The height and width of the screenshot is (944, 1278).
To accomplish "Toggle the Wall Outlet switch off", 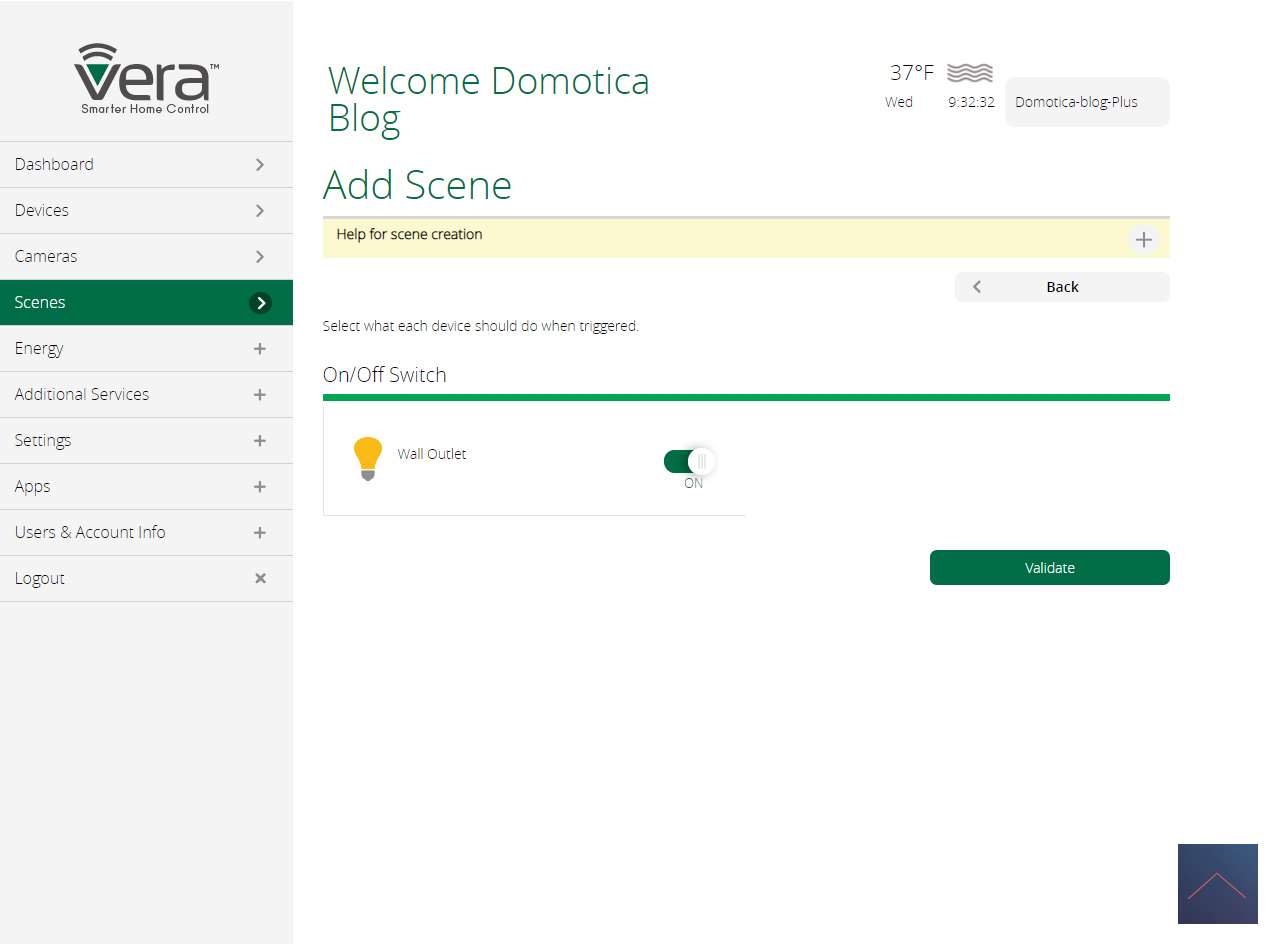I will click(x=689, y=461).
